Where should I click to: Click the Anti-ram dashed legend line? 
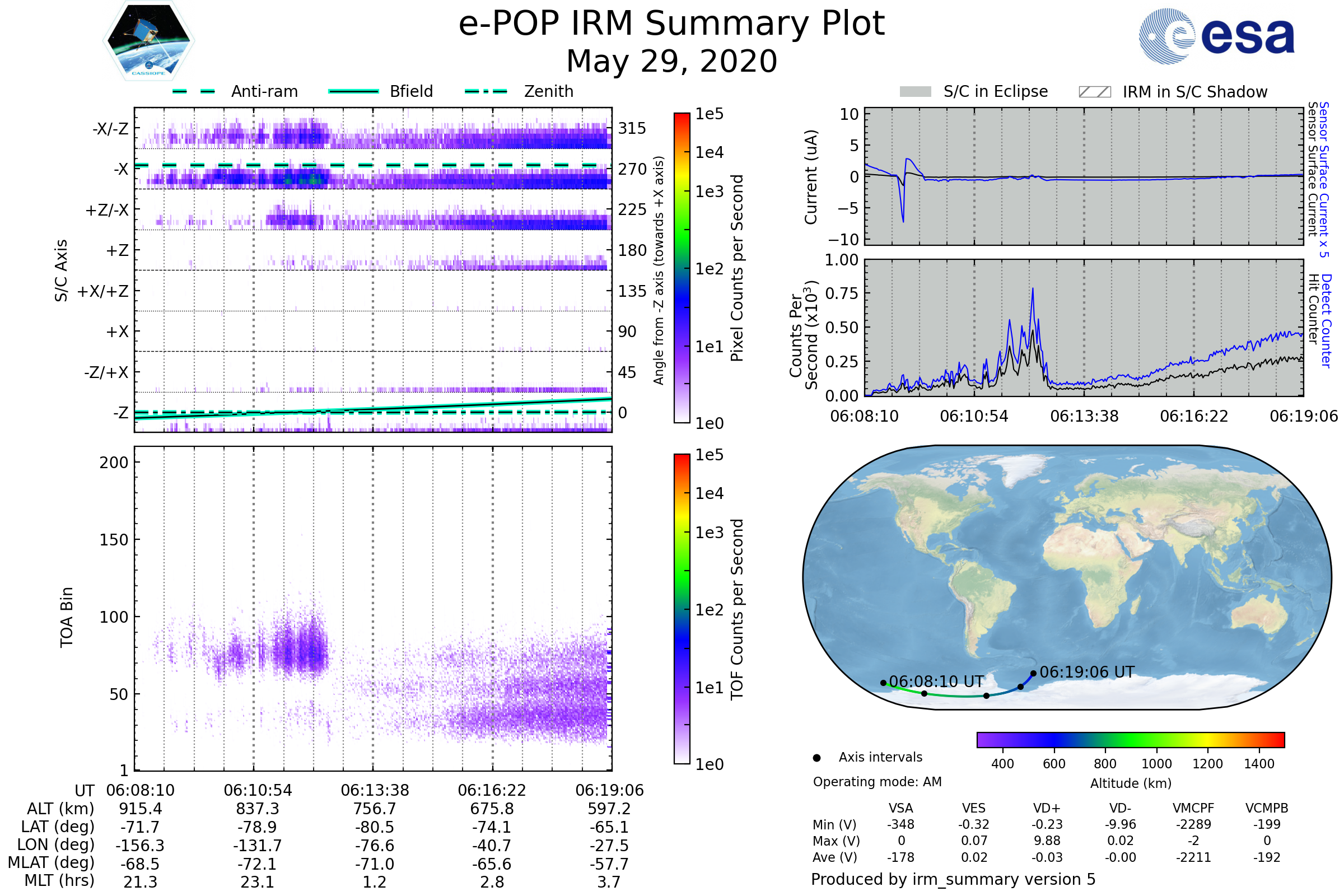pyautogui.click(x=194, y=91)
